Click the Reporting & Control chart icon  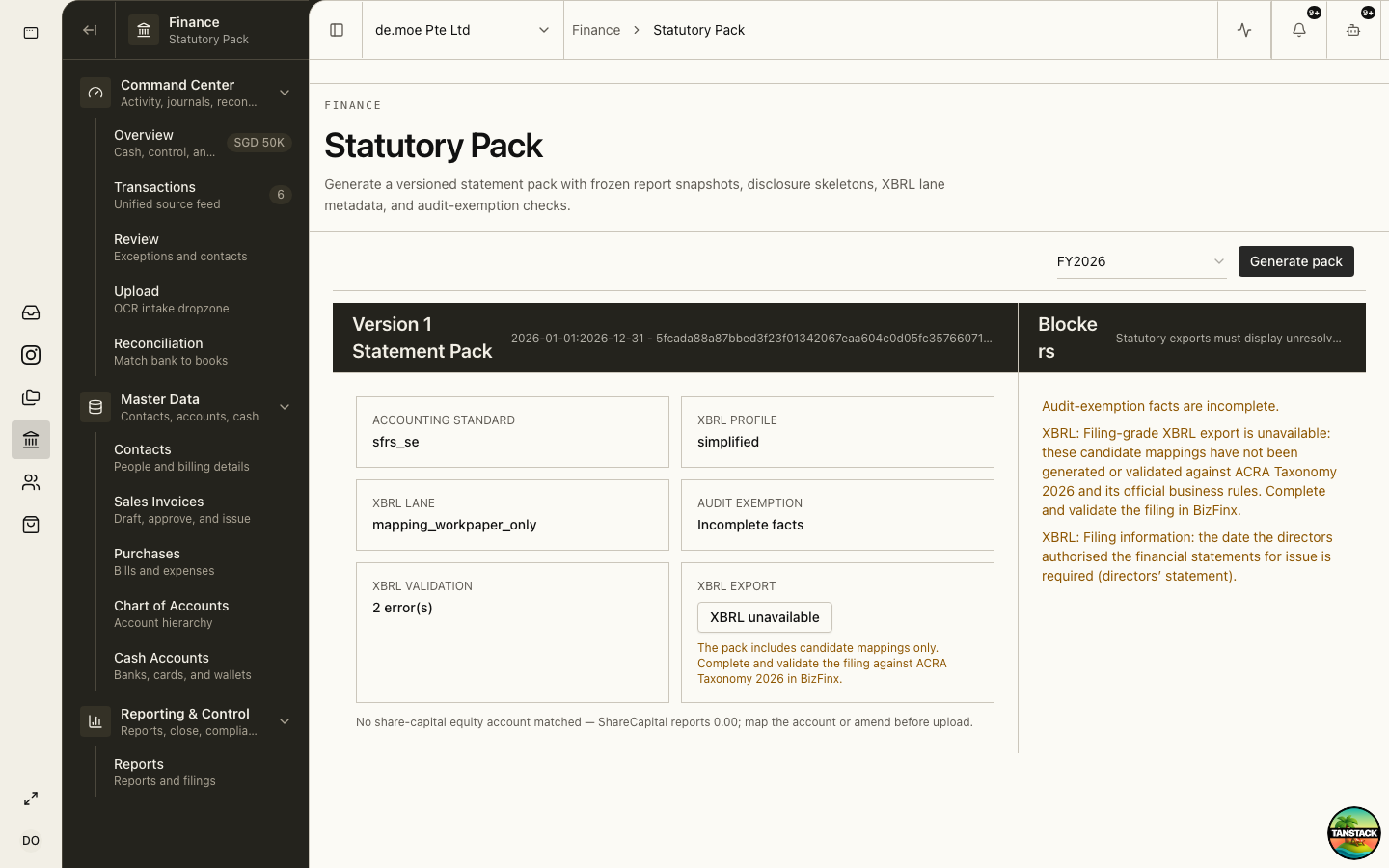[x=95, y=721]
